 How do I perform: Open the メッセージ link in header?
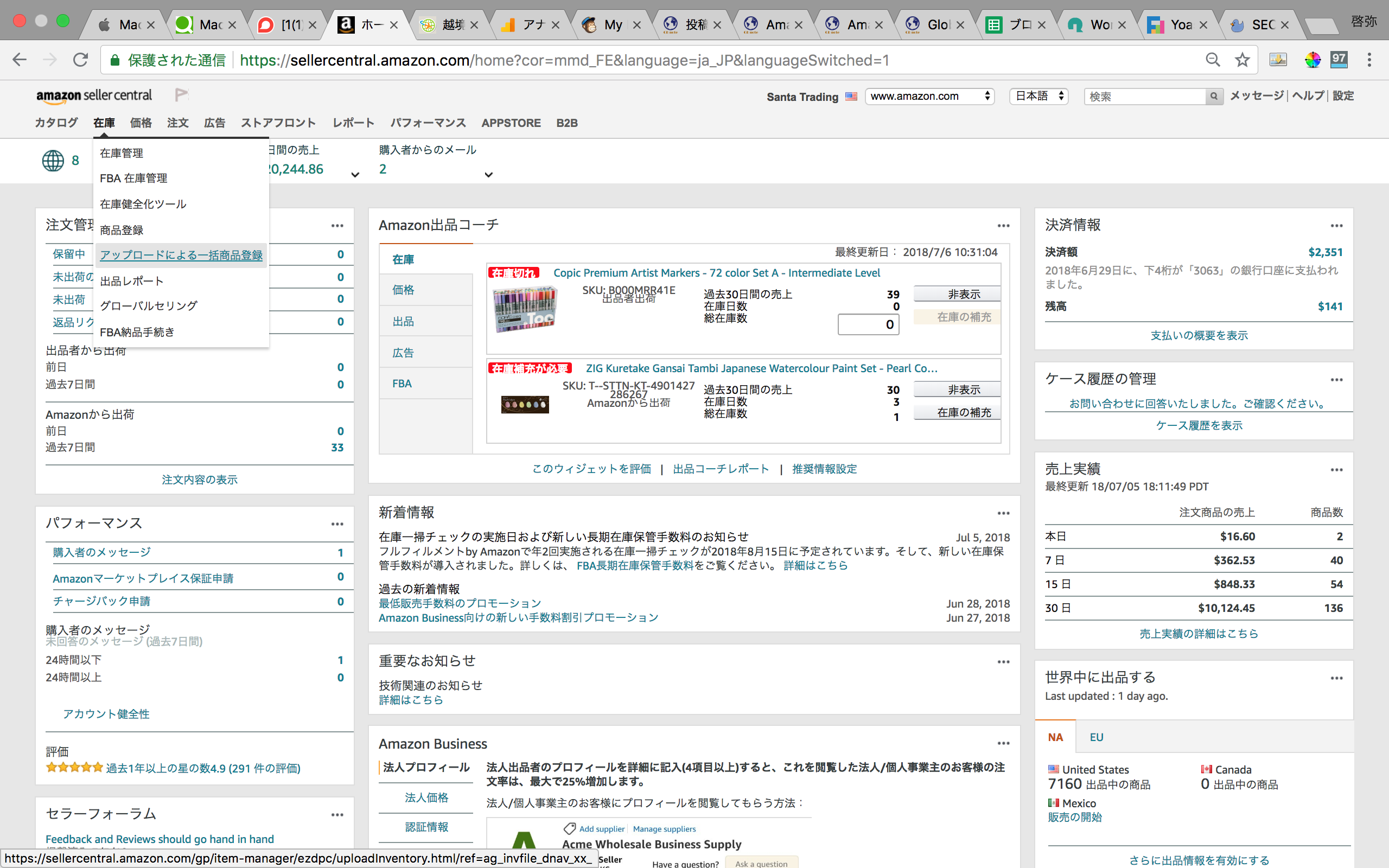click(x=1257, y=96)
